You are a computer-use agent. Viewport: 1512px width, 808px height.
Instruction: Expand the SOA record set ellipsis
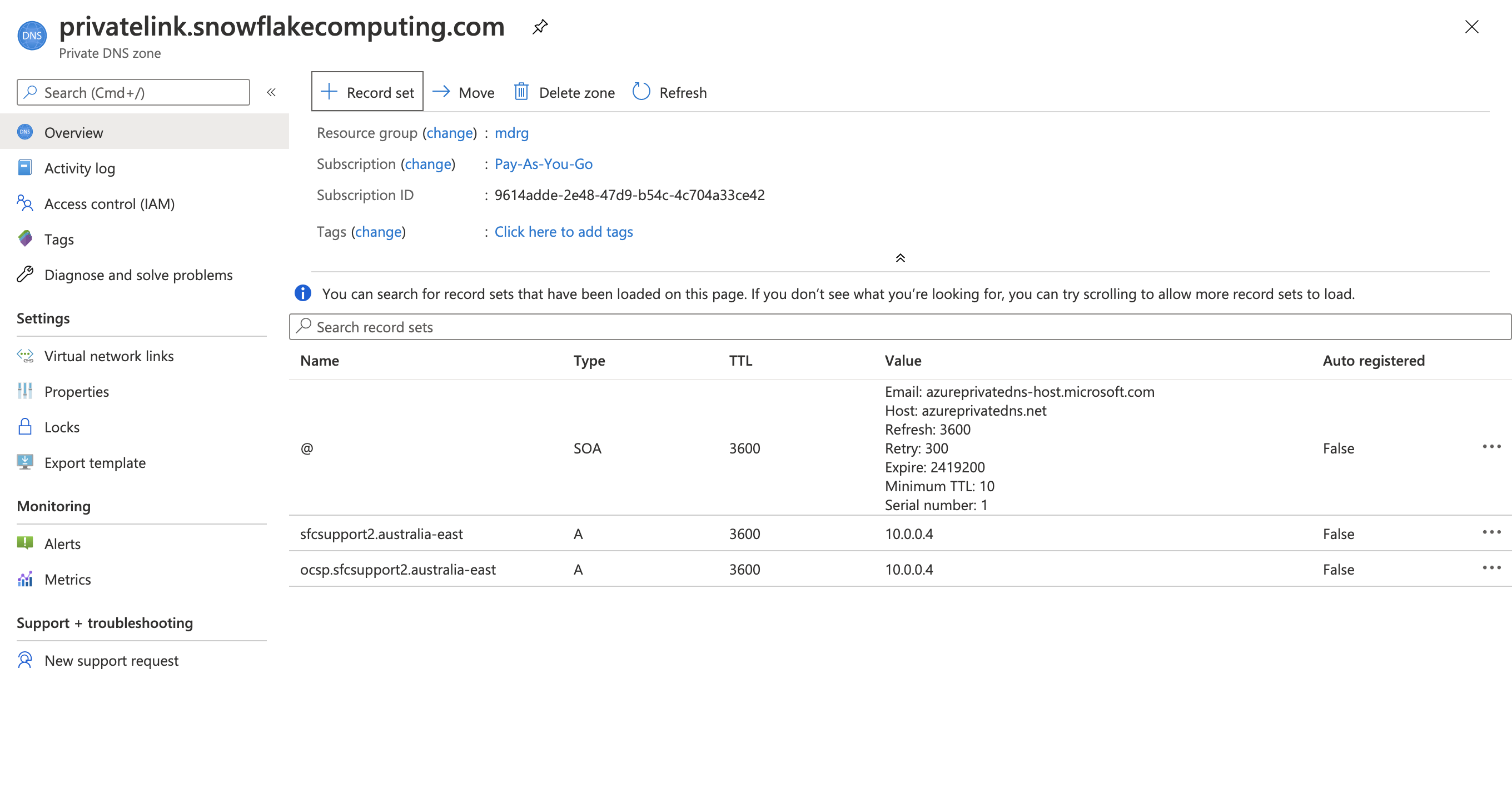(x=1494, y=447)
